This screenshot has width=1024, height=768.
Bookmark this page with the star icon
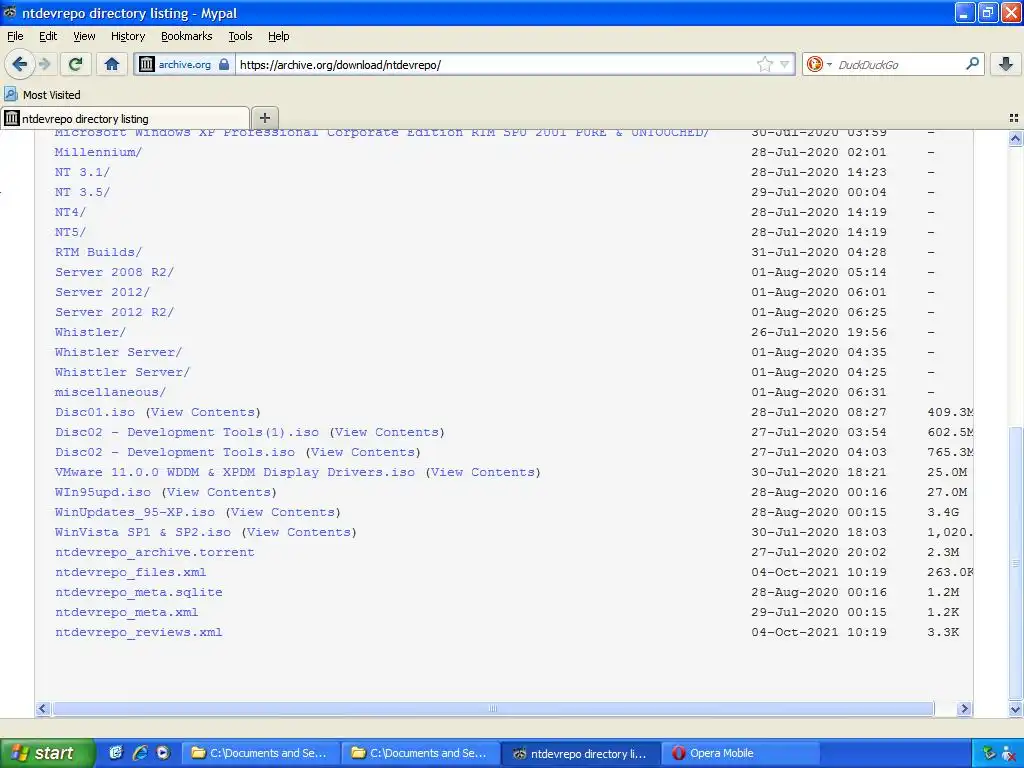tap(765, 64)
